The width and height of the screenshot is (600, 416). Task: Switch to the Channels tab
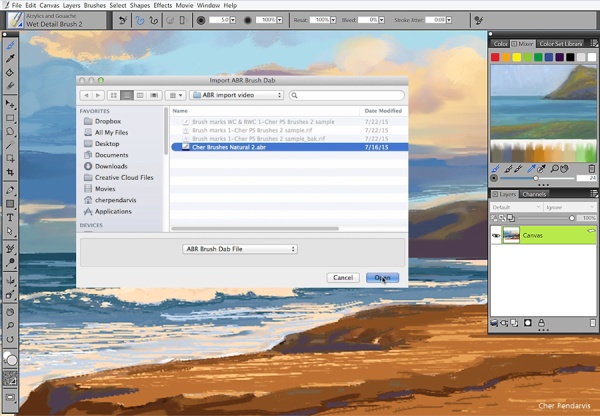pos(534,194)
